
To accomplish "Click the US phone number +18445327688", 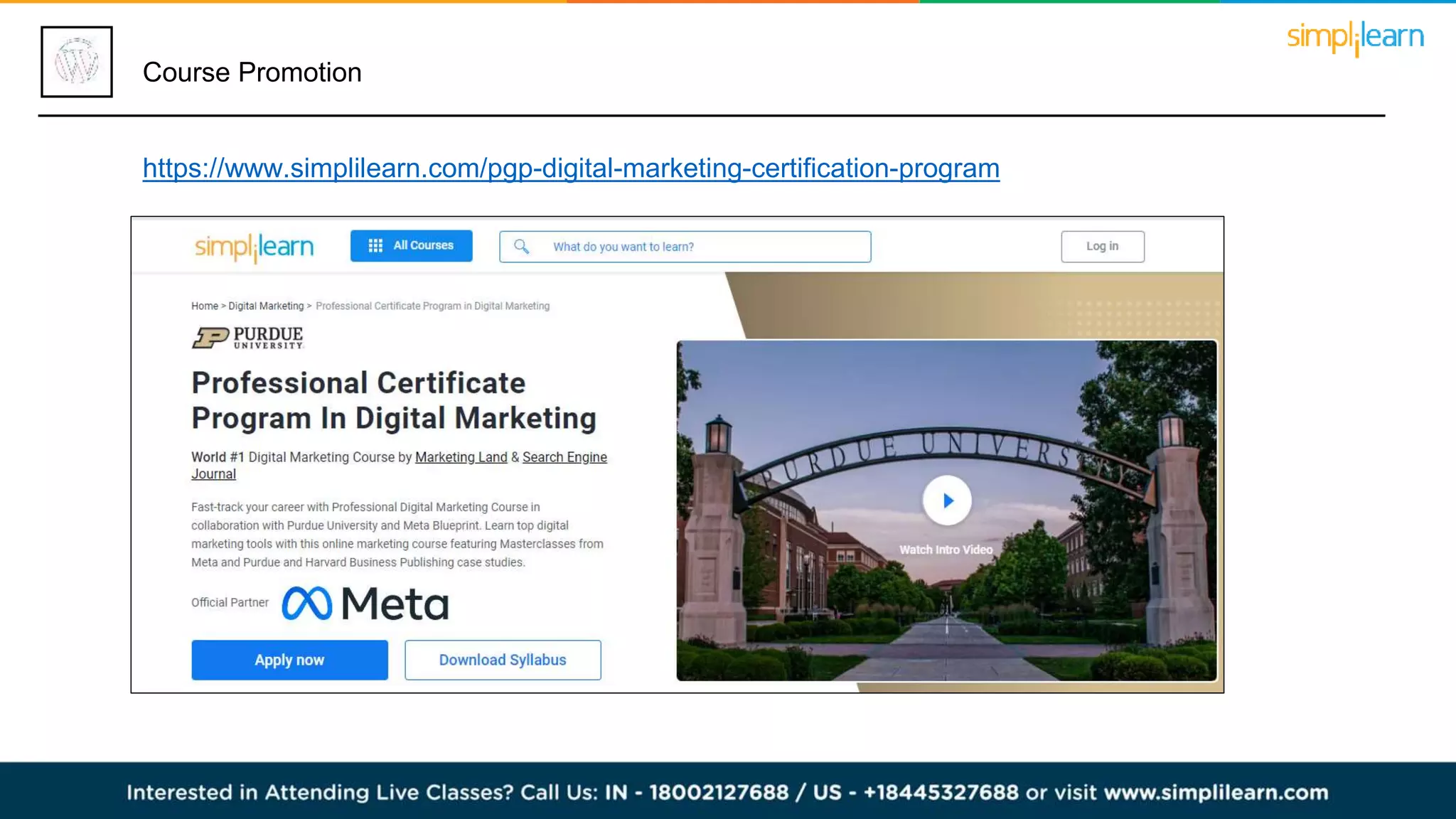I will coord(941,792).
